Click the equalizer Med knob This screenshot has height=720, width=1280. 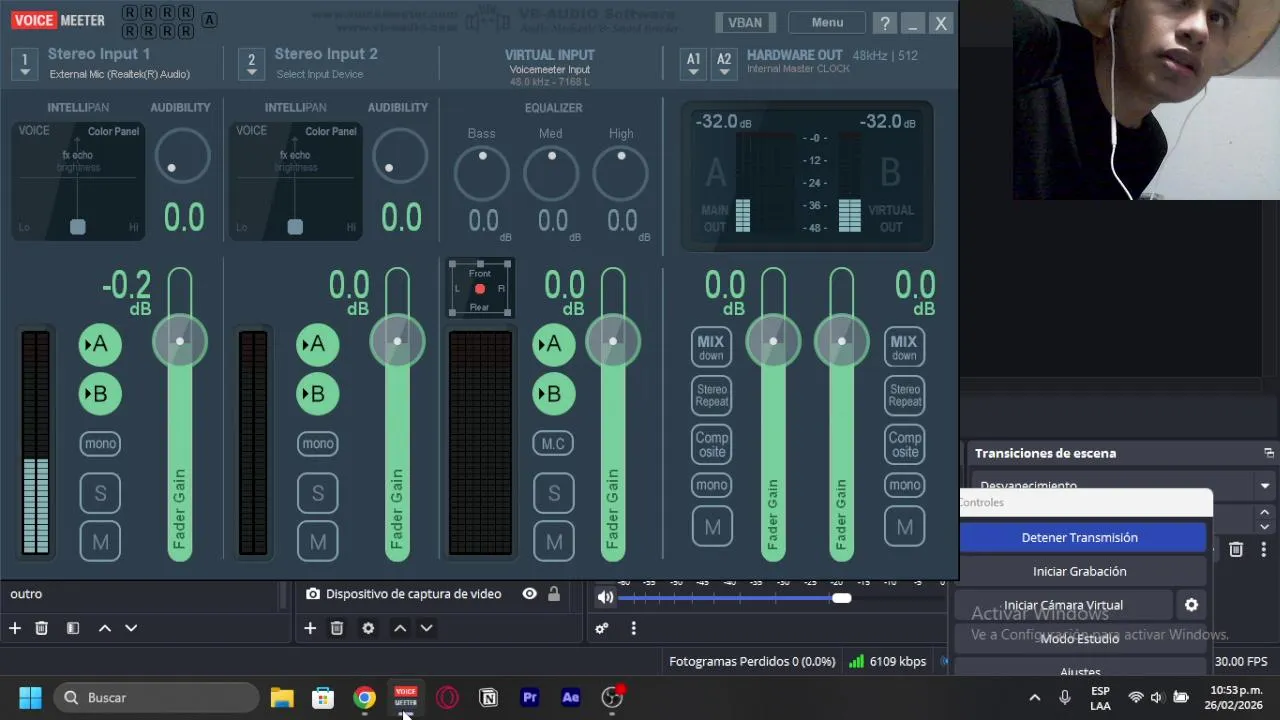pos(551,173)
